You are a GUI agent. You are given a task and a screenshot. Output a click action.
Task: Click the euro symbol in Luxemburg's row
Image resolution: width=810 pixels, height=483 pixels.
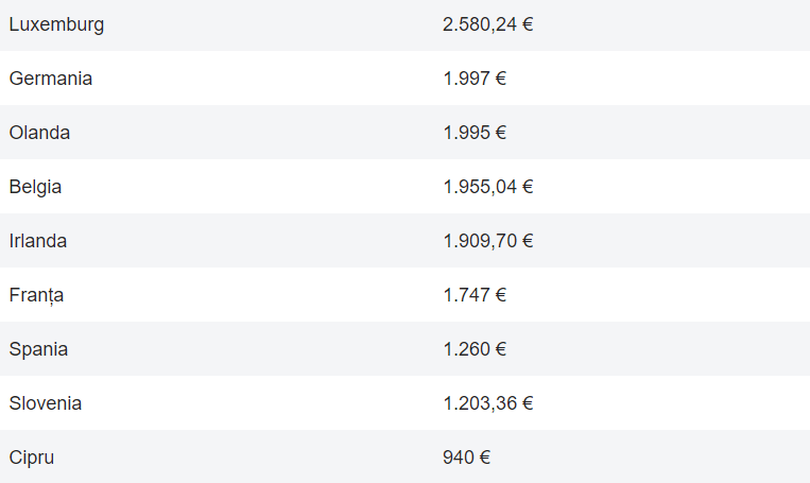(527, 24)
